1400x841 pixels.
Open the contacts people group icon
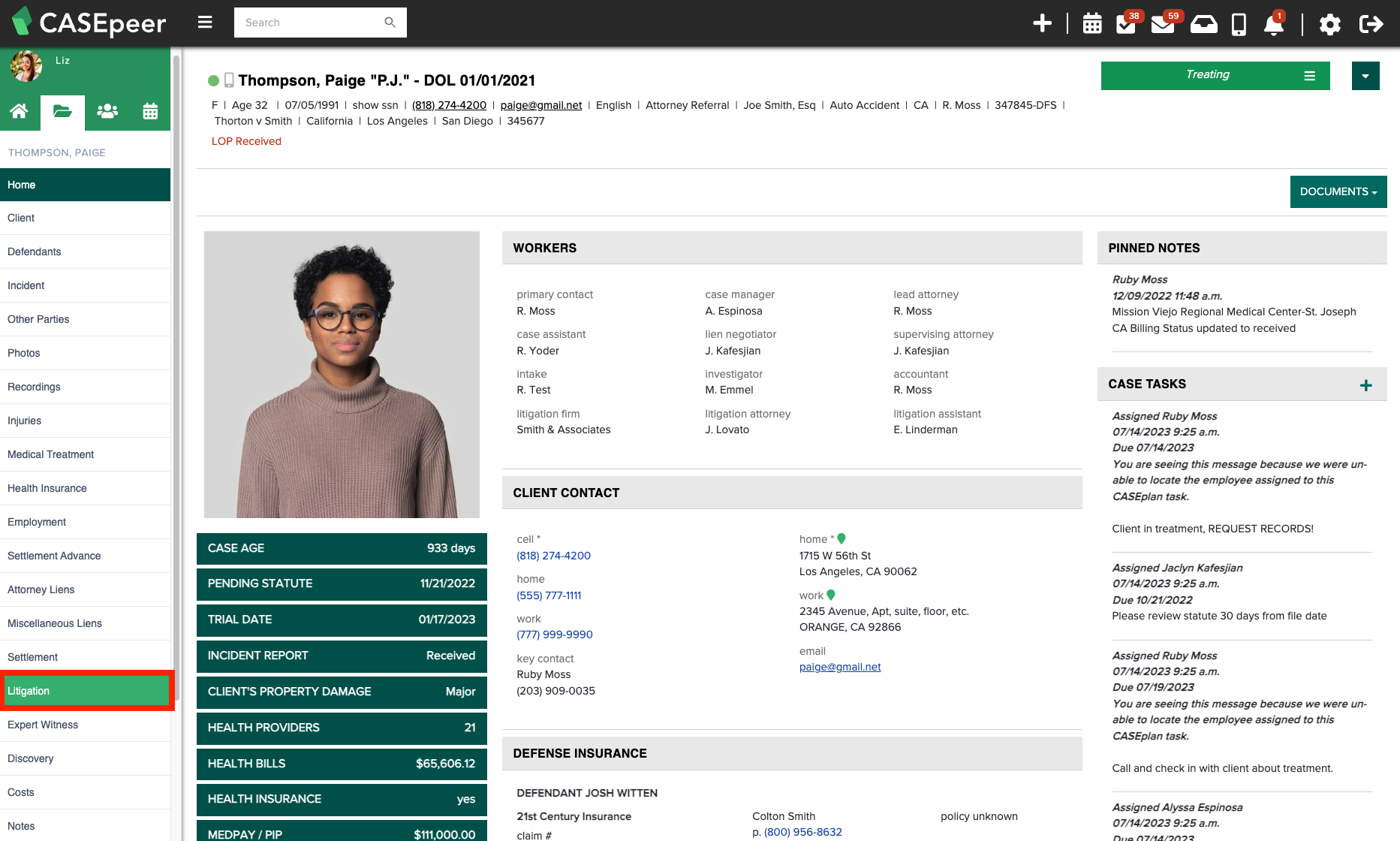pyautogui.click(x=107, y=111)
